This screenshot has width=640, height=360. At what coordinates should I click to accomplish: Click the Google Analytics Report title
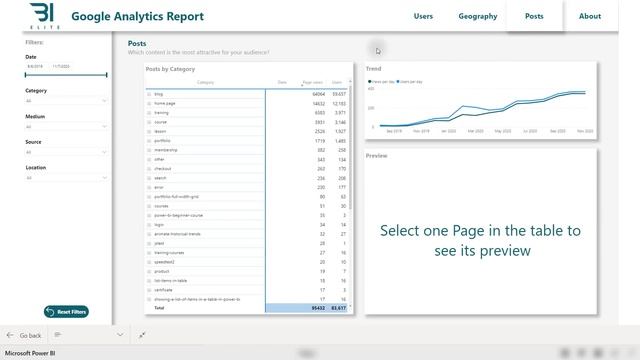(x=138, y=16)
